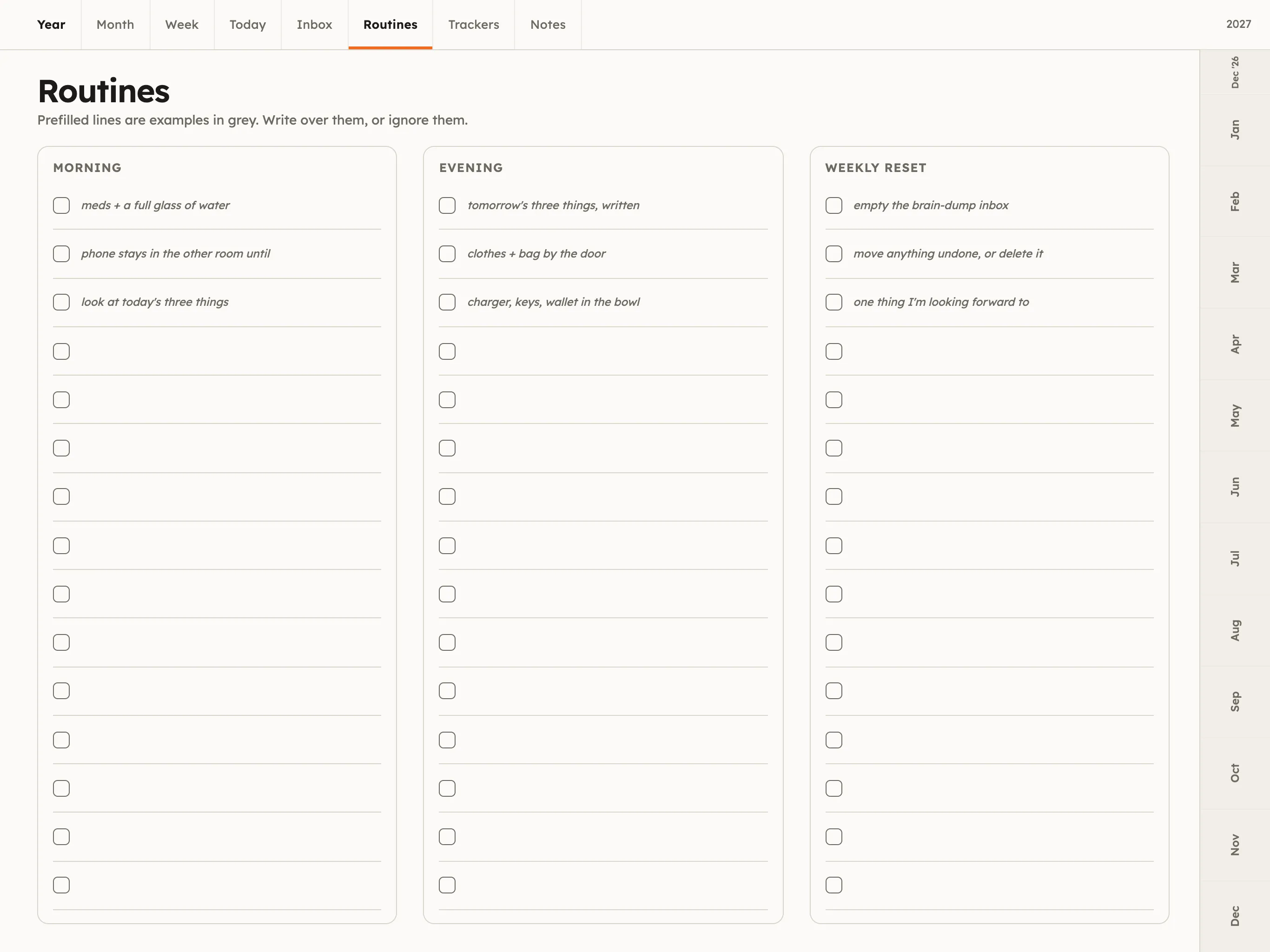
Task: Check 'clothes + bag by the door'
Action: [x=447, y=254]
